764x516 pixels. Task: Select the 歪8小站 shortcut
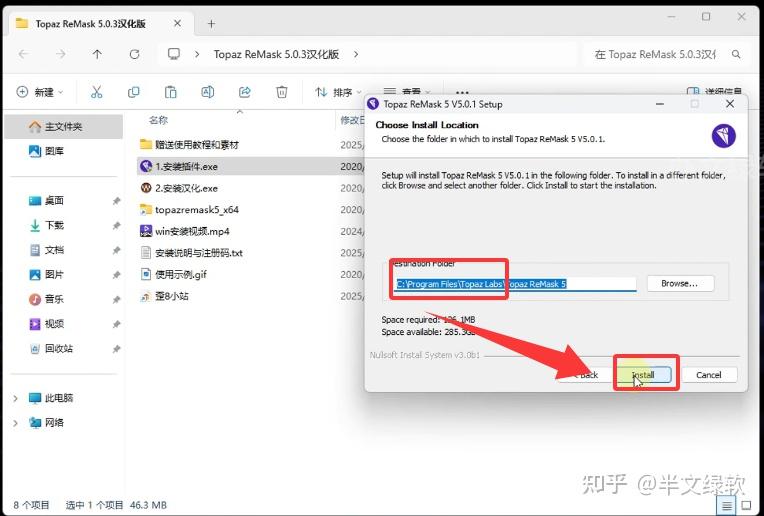(x=165, y=296)
